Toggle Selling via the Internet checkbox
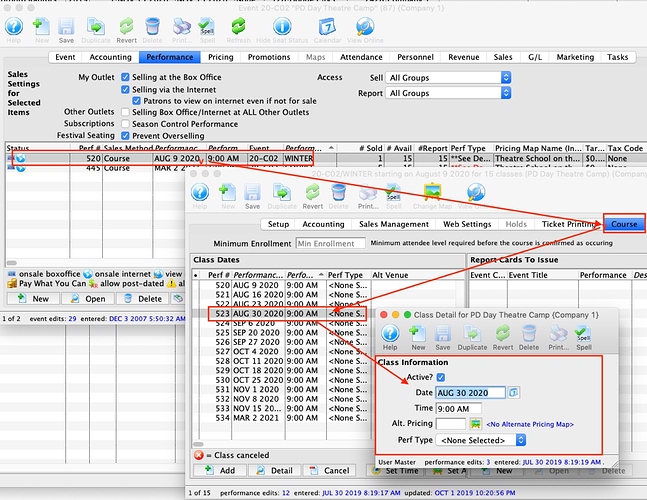Image resolution: width=647 pixels, height=500 pixels. [125, 90]
